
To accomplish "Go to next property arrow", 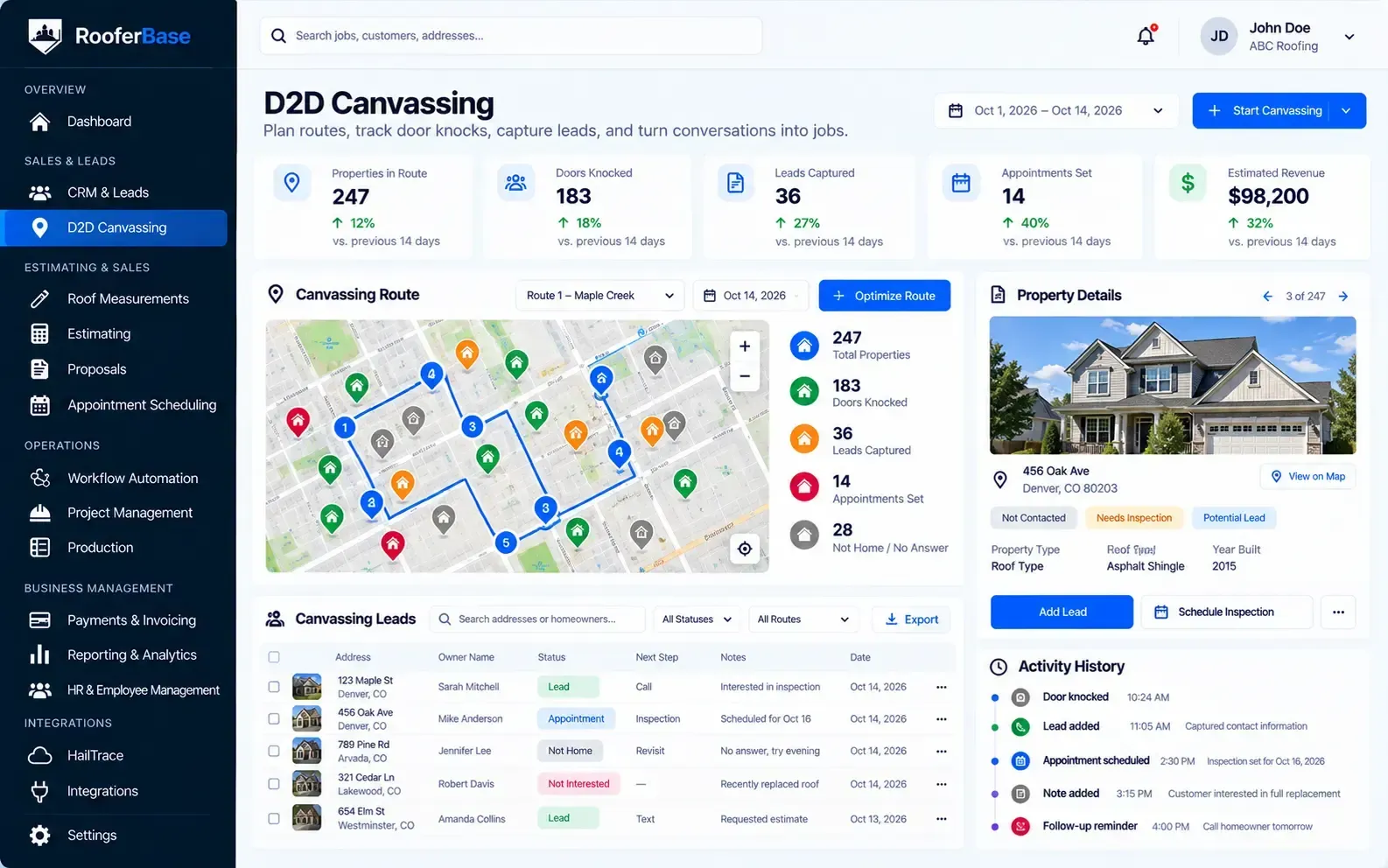I will [x=1343, y=297].
